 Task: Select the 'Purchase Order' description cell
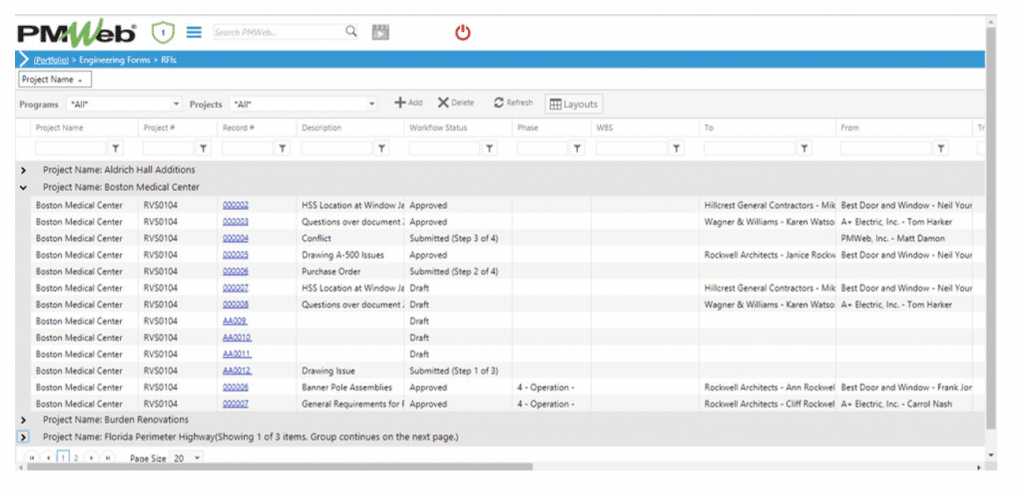(x=351, y=272)
